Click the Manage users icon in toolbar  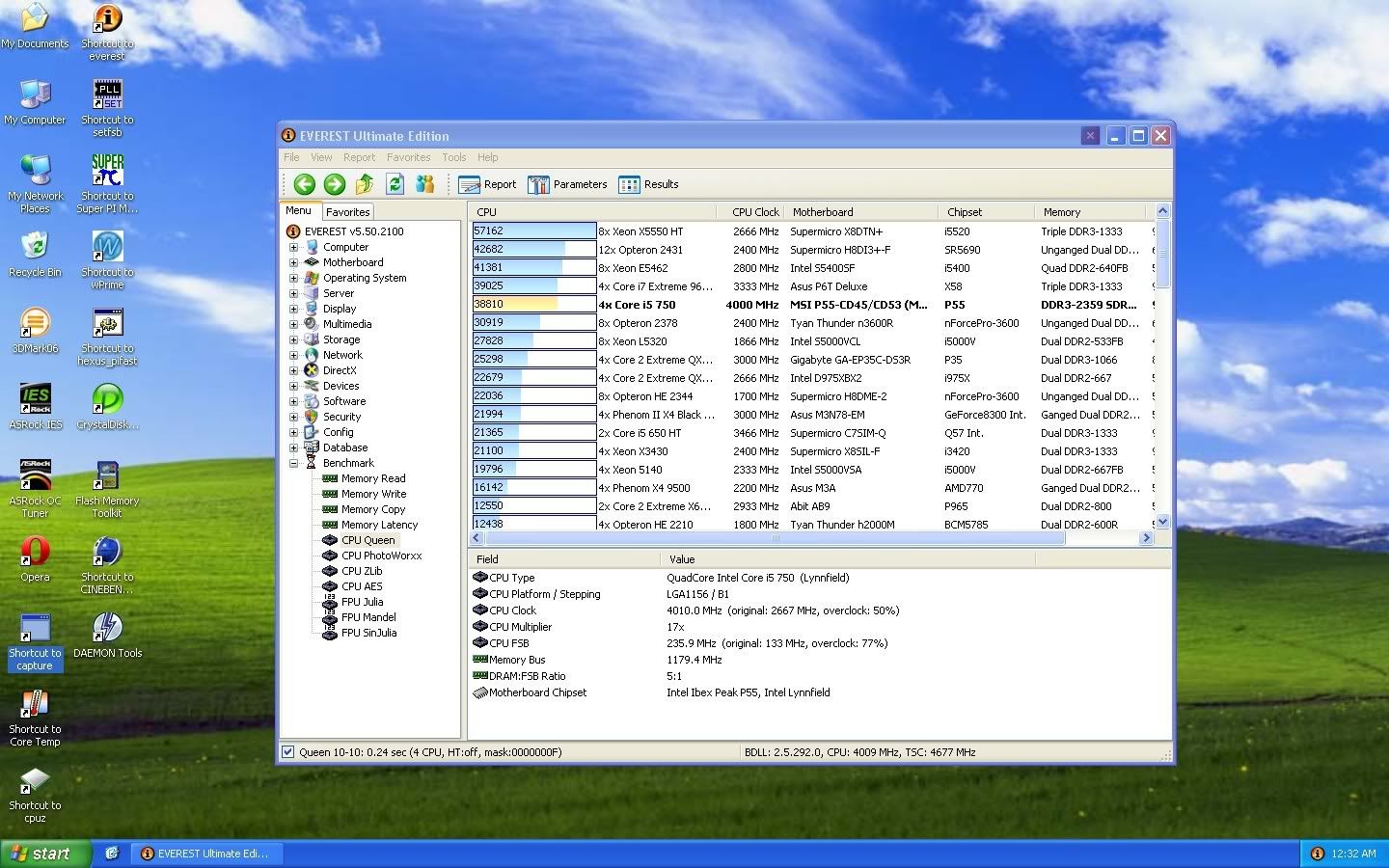coord(424,184)
